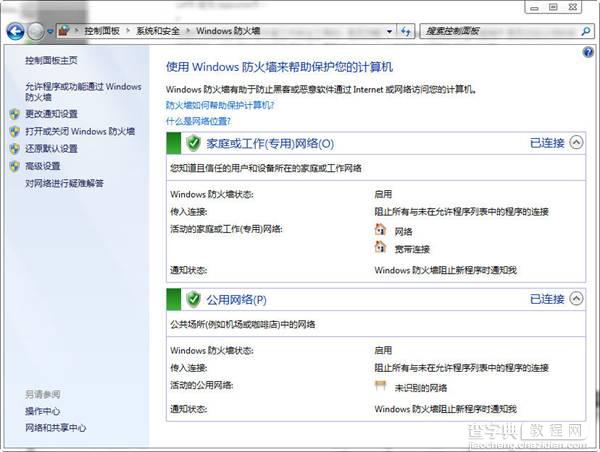
Task: Open the recent pages dropdown arrow
Action: [50, 31]
